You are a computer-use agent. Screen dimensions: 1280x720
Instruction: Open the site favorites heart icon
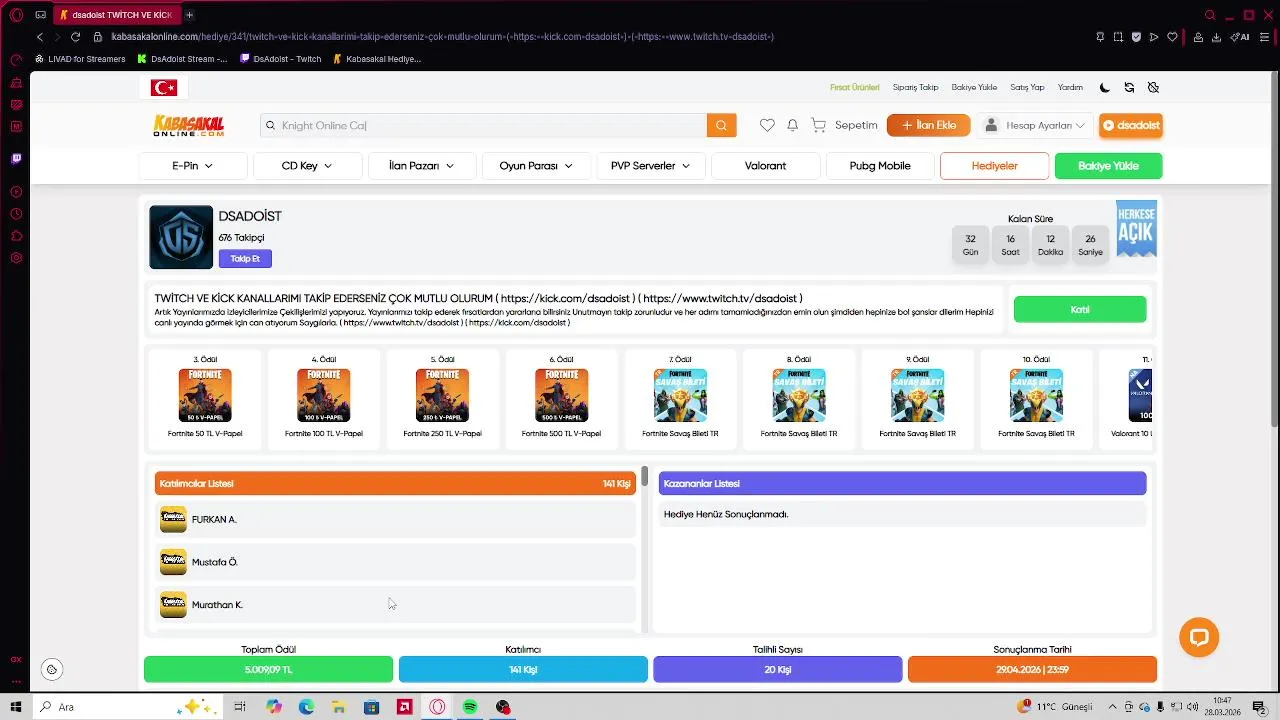[x=767, y=125]
